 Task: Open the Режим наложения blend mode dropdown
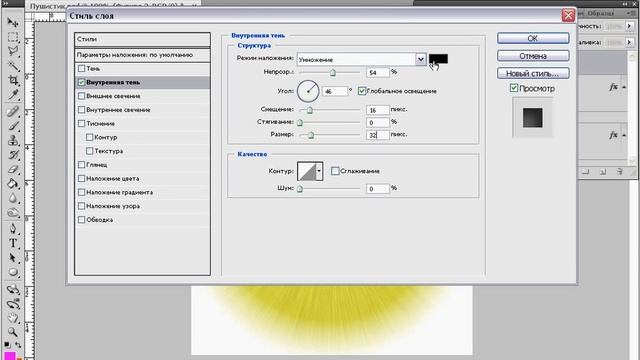[420, 60]
